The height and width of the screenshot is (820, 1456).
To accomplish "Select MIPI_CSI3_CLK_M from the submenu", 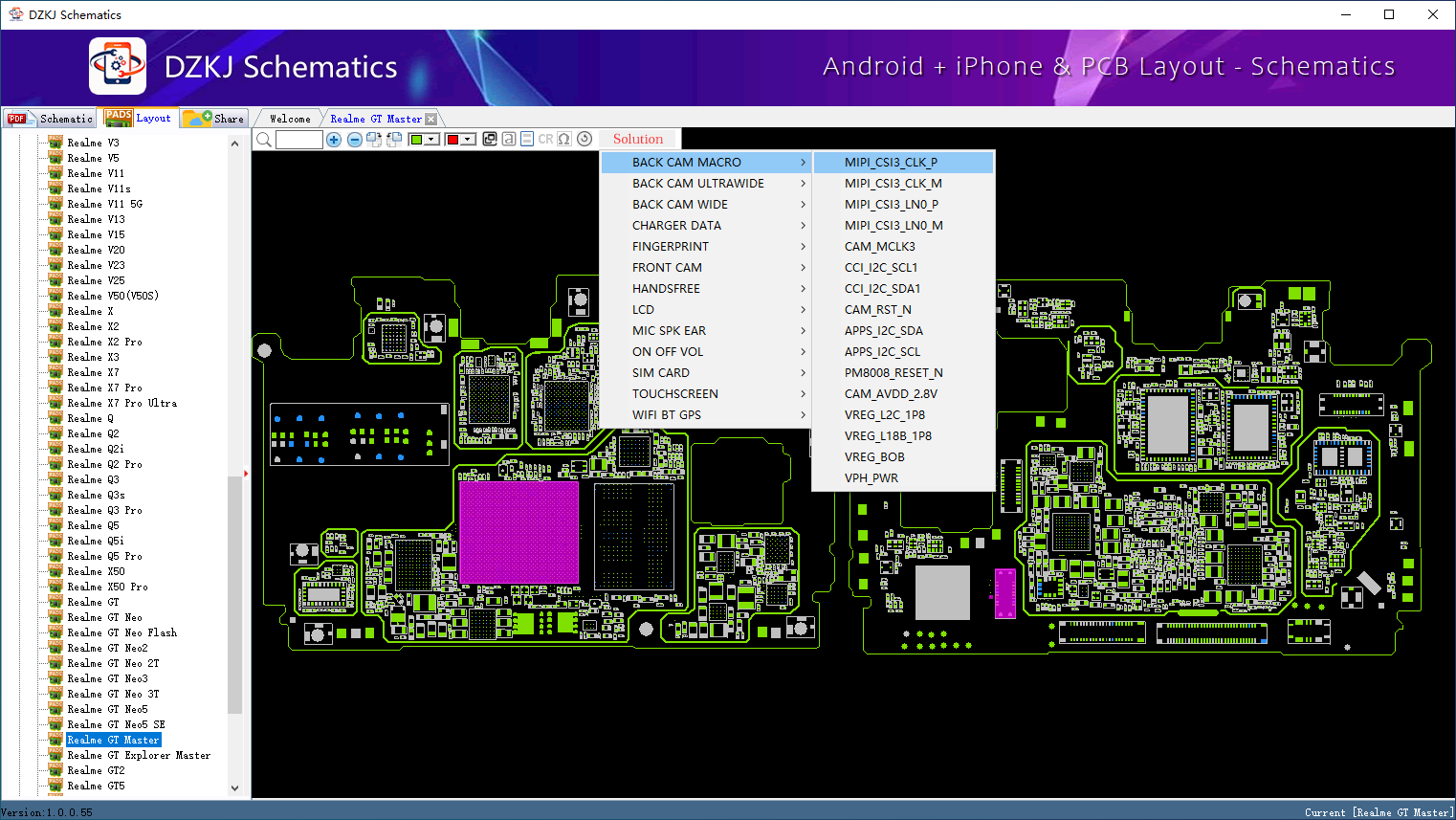I will (x=893, y=184).
